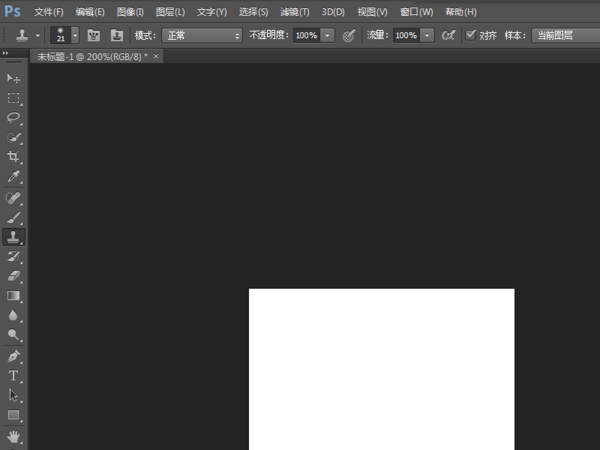Screen dimensions: 600x450
Task: Select the History Brush tool
Action: point(13,257)
